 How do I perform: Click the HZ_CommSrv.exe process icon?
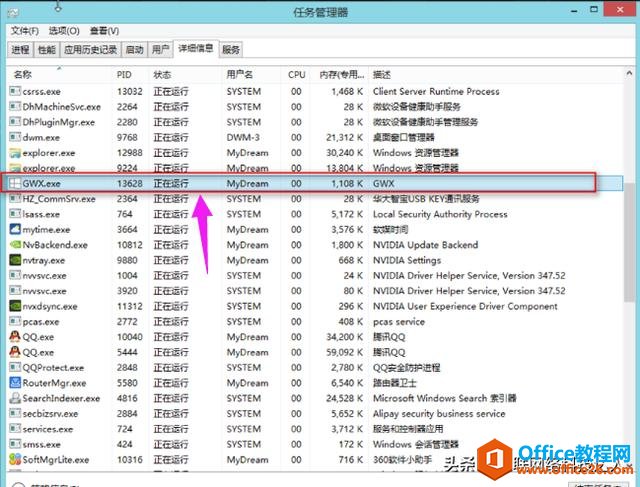coord(15,199)
